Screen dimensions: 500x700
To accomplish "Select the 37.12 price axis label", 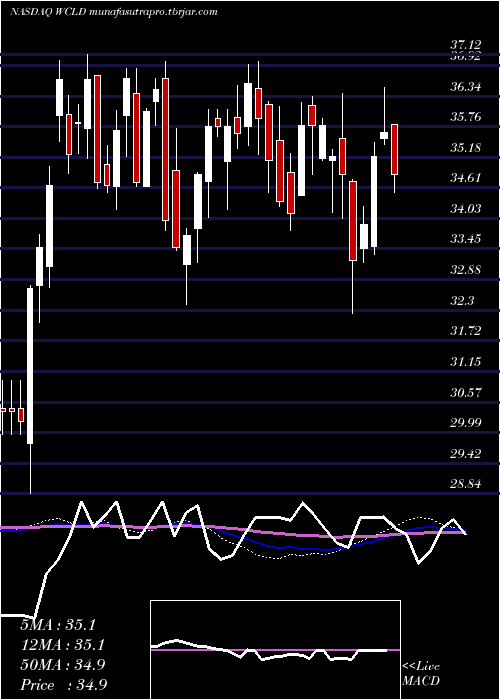I will [466, 45].
